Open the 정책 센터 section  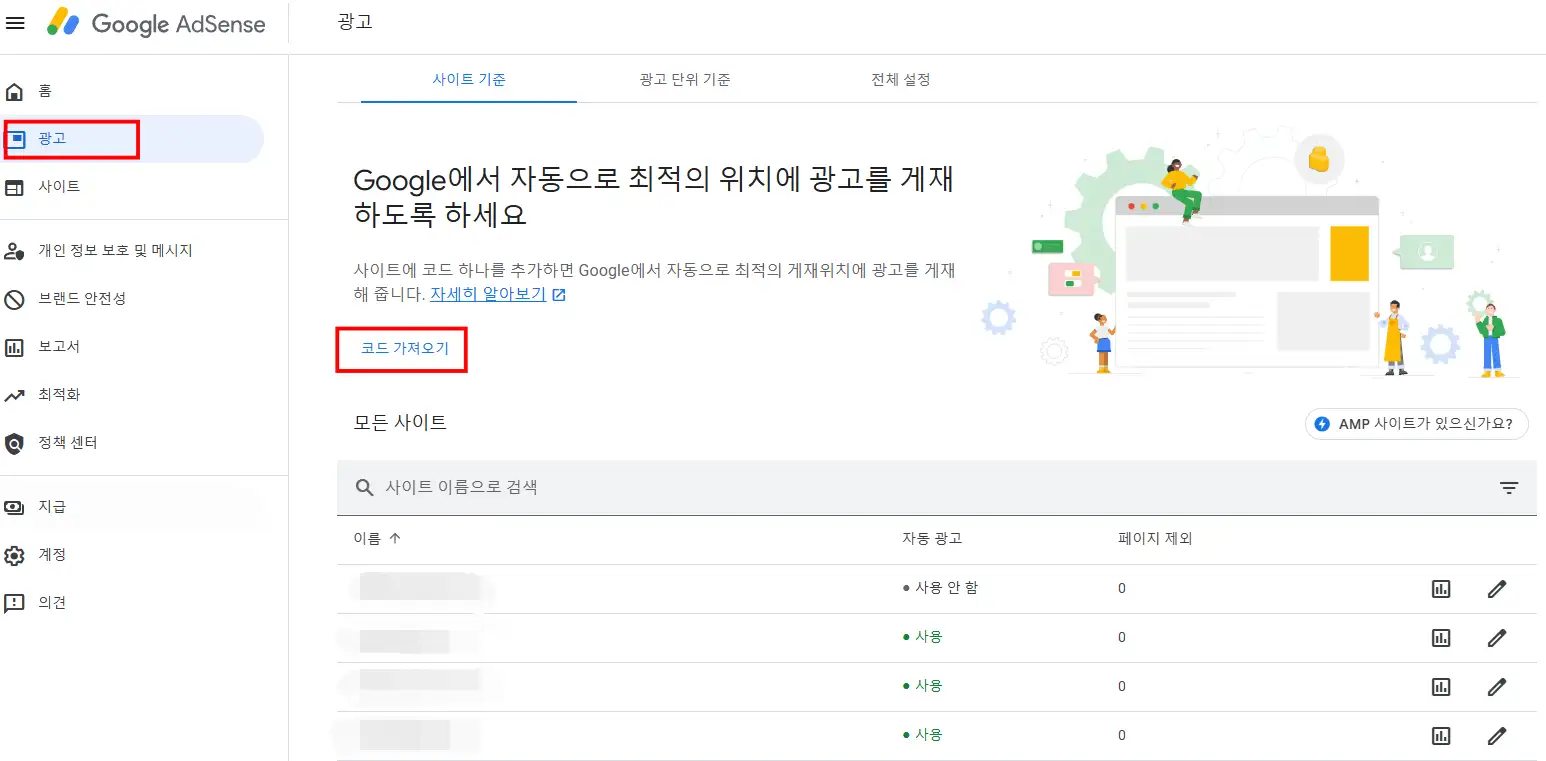coord(67,441)
